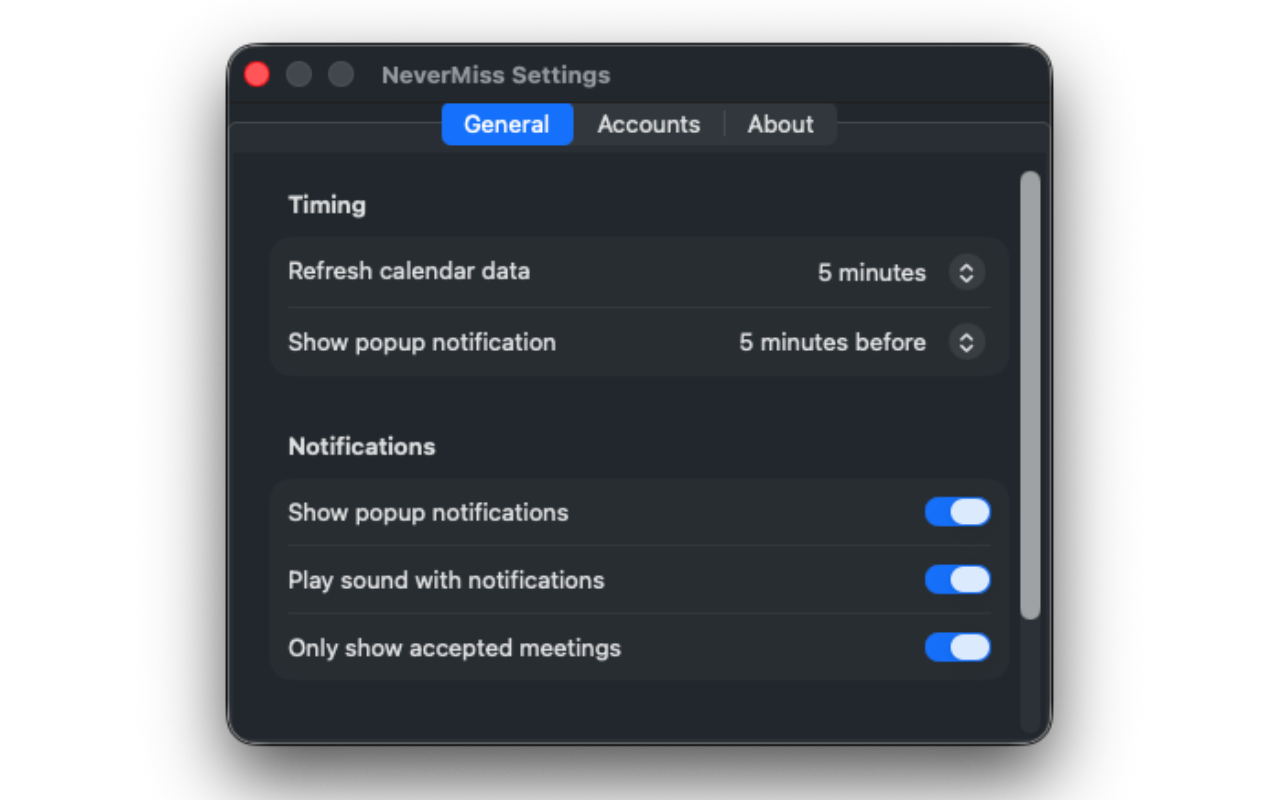Viewport: 1280px width, 800px height.
Task: Switch to the Accounts tab
Action: (x=648, y=124)
